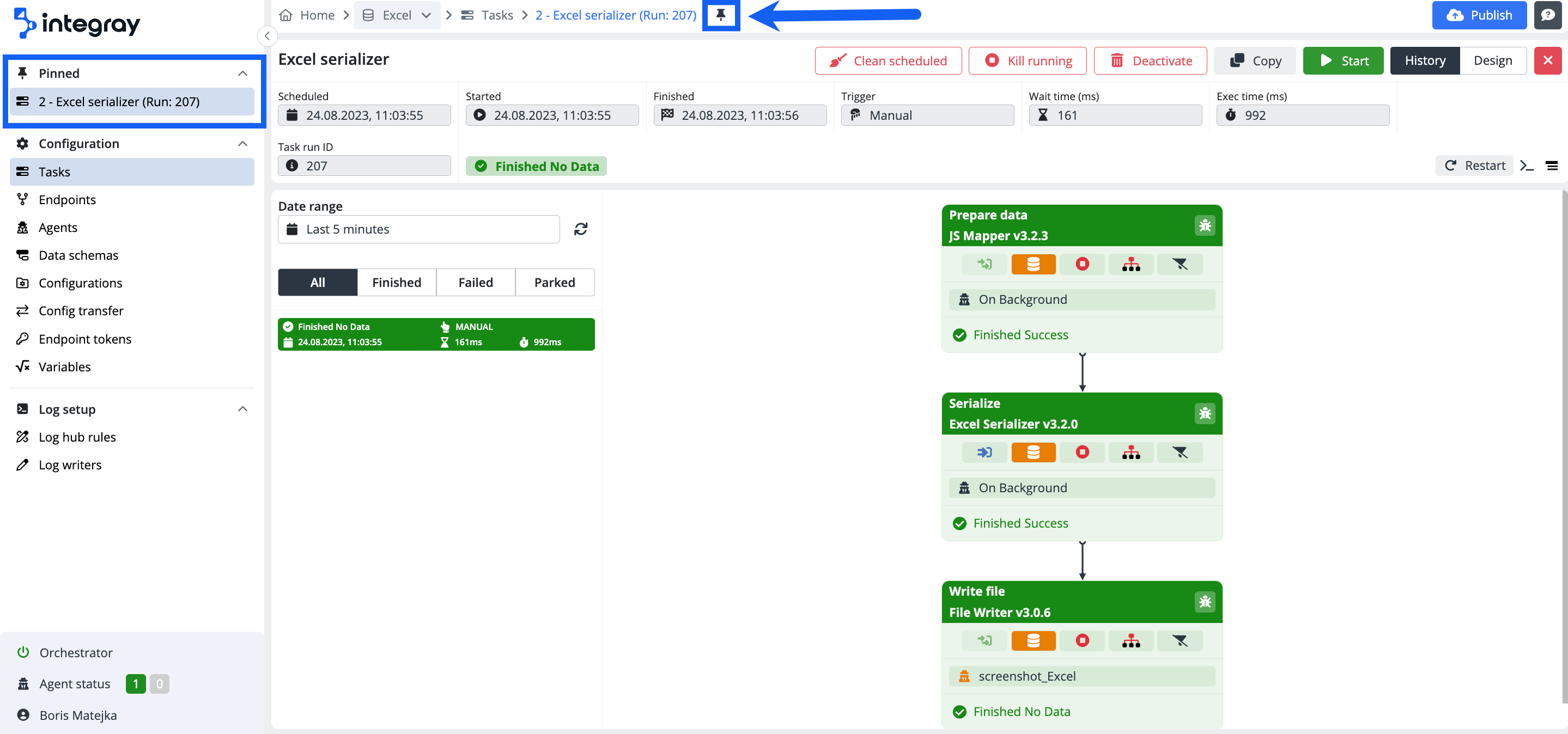Click hierarchy tree icon on Prepare data step
Viewport: 1568px width, 734px height.
[x=1131, y=264]
